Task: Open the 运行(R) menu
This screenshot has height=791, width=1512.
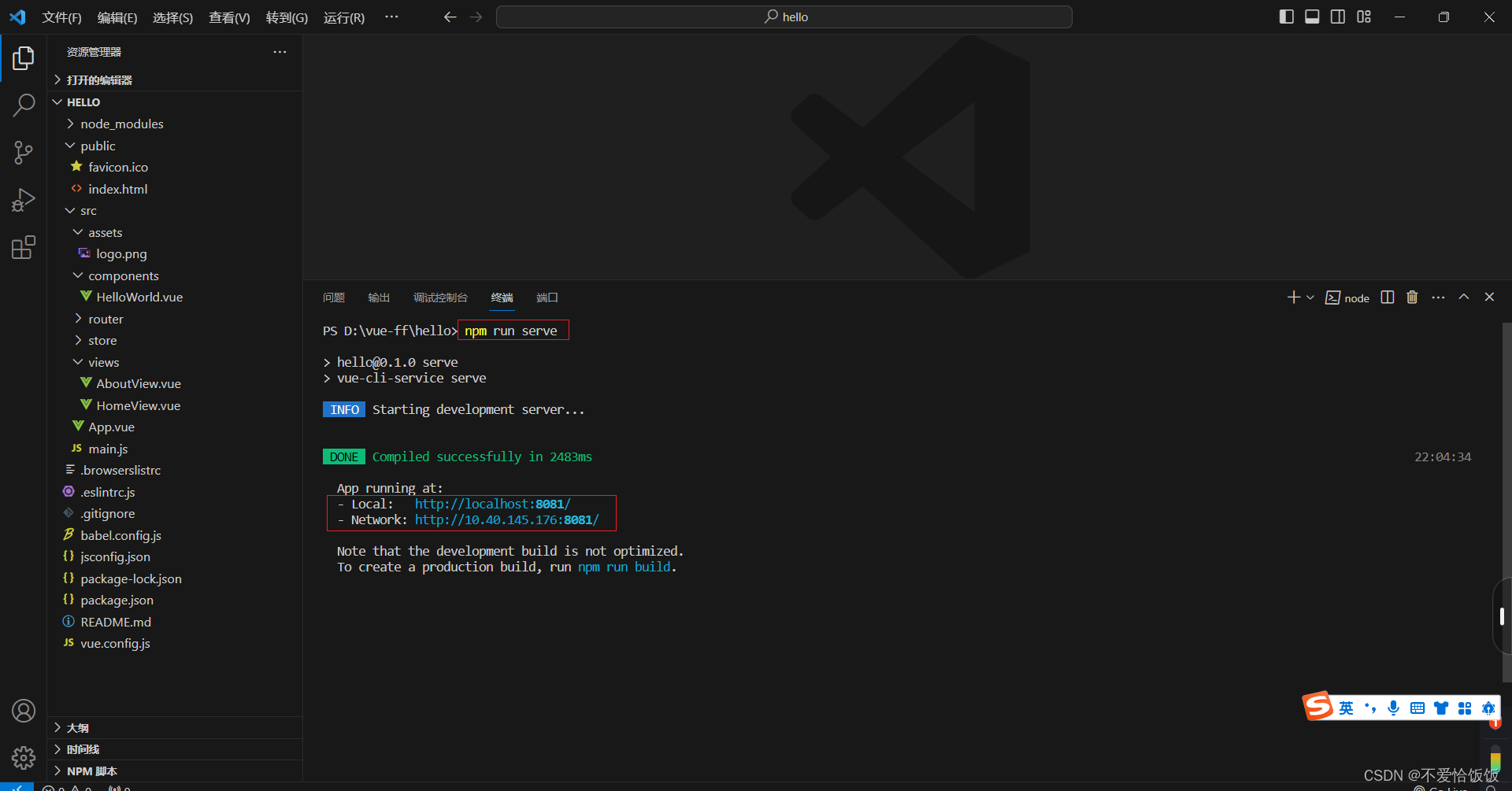Action: pyautogui.click(x=344, y=17)
